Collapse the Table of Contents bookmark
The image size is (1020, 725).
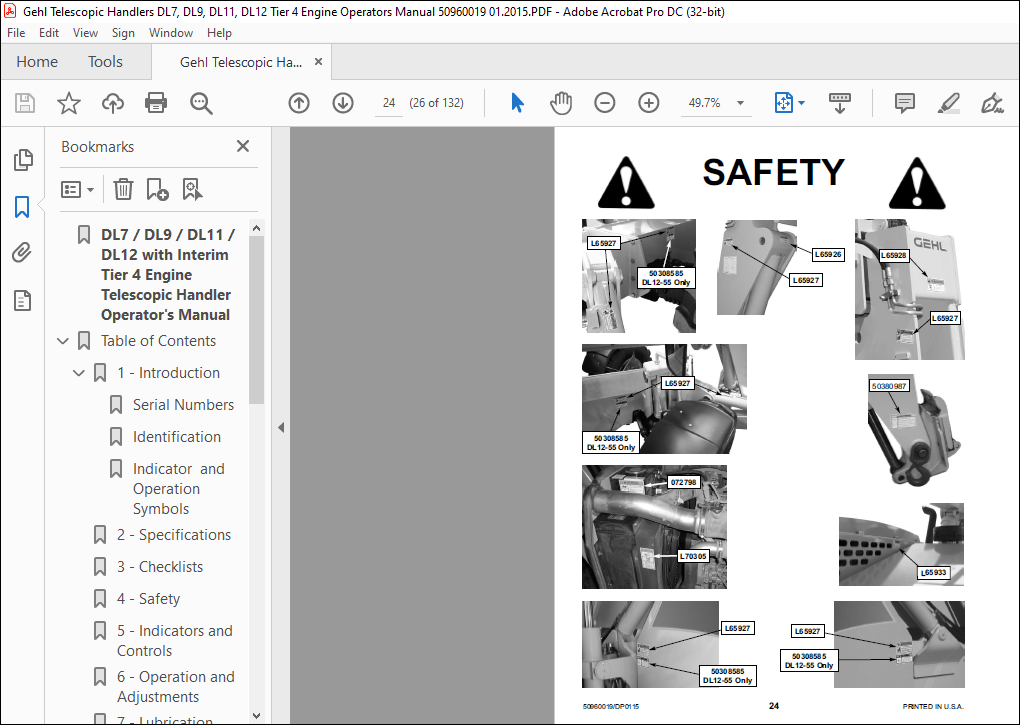click(x=63, y=341)
